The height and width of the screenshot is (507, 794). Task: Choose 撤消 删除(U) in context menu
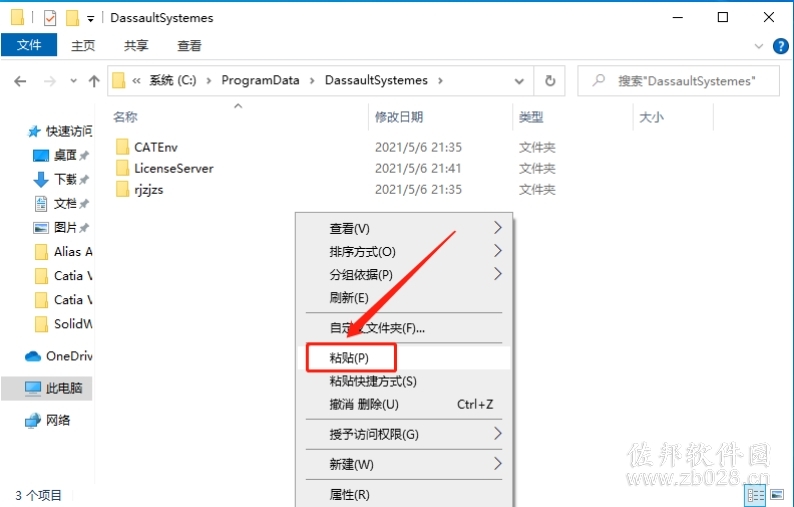pos(404,404)
